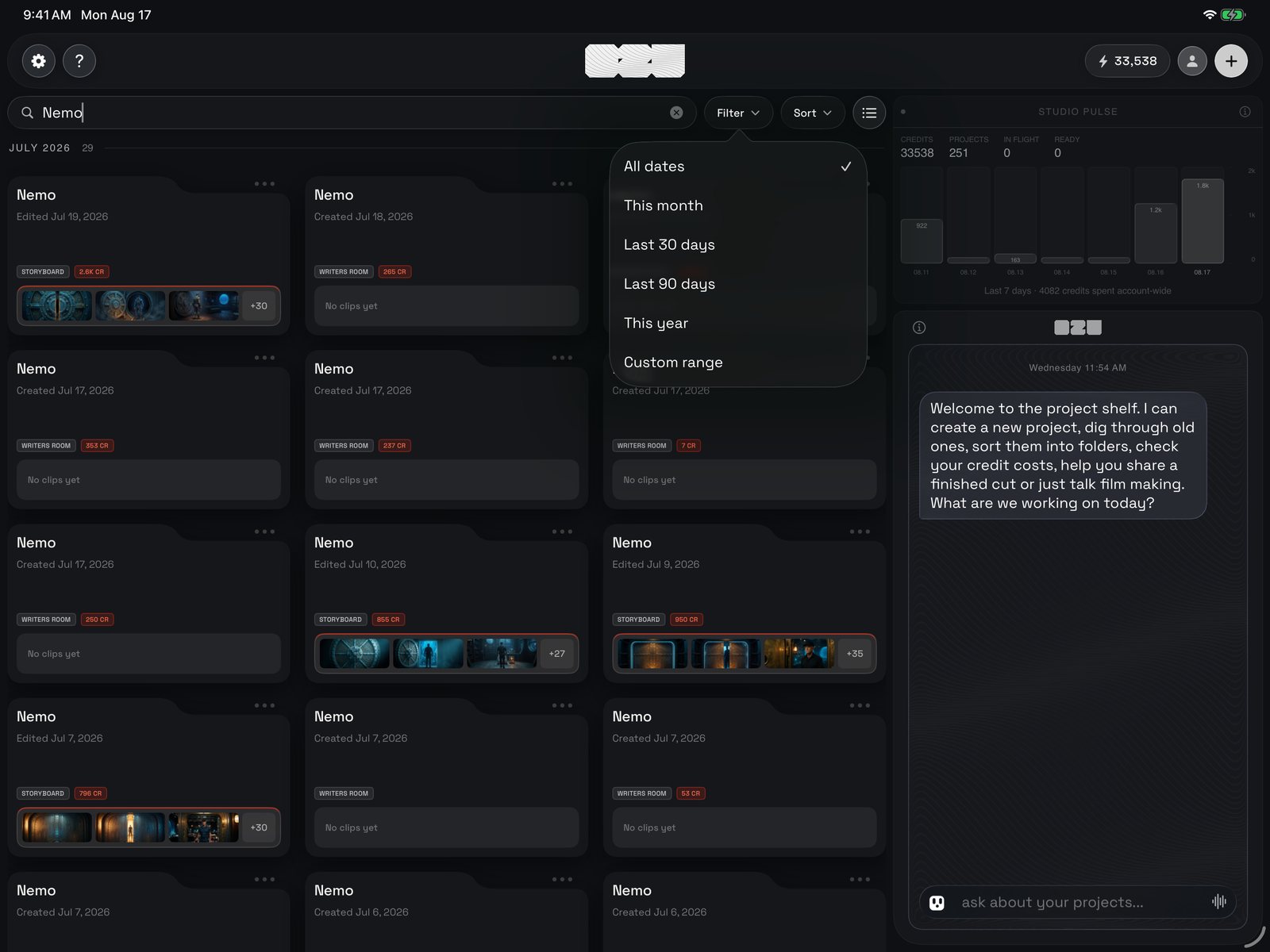Open second clip thumbnail of Jul 7 Nemo
Viewport: 1270px width, 952px height.
(x=130, y=827)
